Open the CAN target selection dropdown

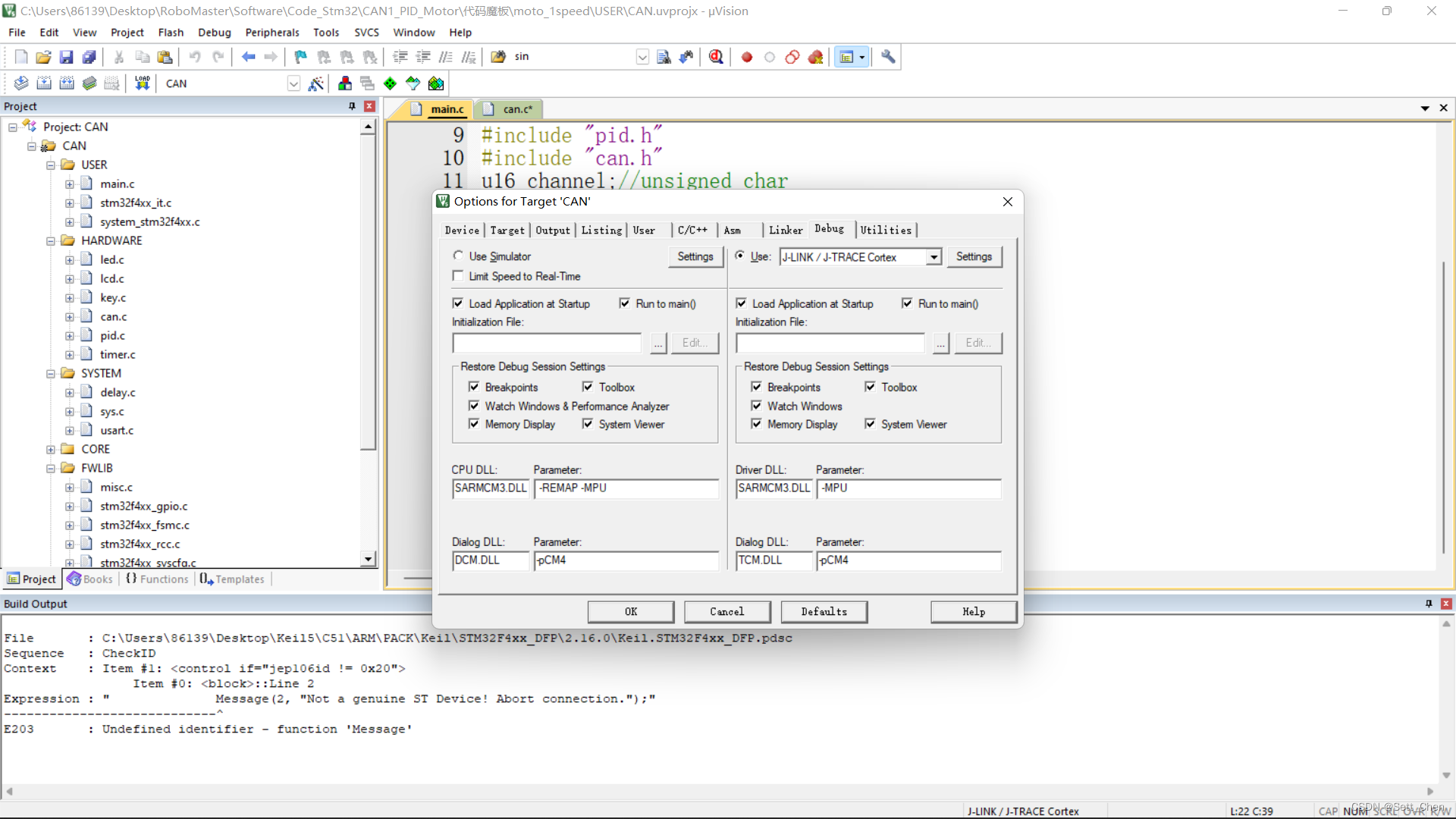coord(293,83)
